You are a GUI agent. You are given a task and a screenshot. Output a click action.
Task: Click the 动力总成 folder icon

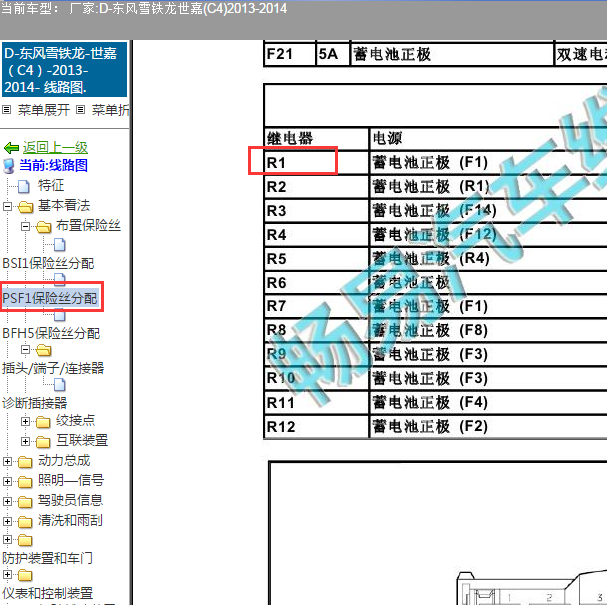26,461
